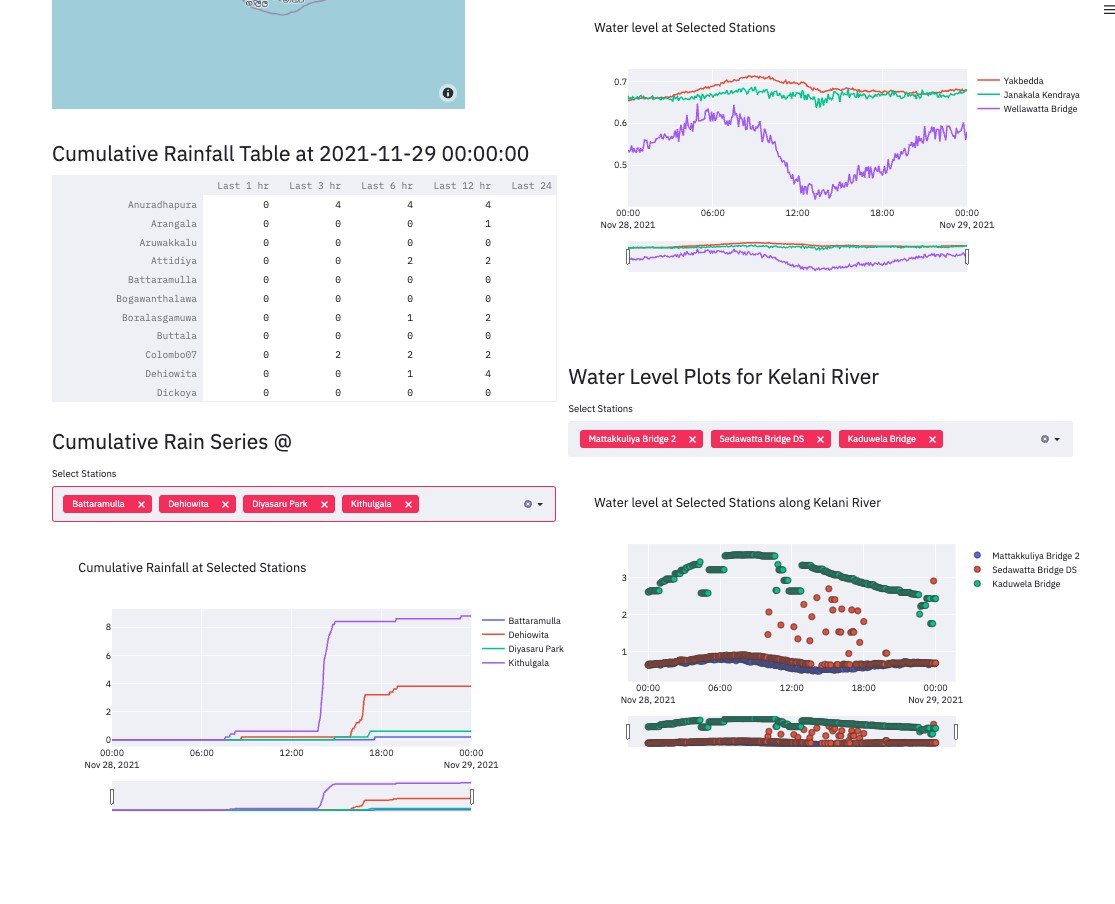The image size is (1115, 904).
Task: Clear all Kelani River stations
Action: click(1045, 439)
